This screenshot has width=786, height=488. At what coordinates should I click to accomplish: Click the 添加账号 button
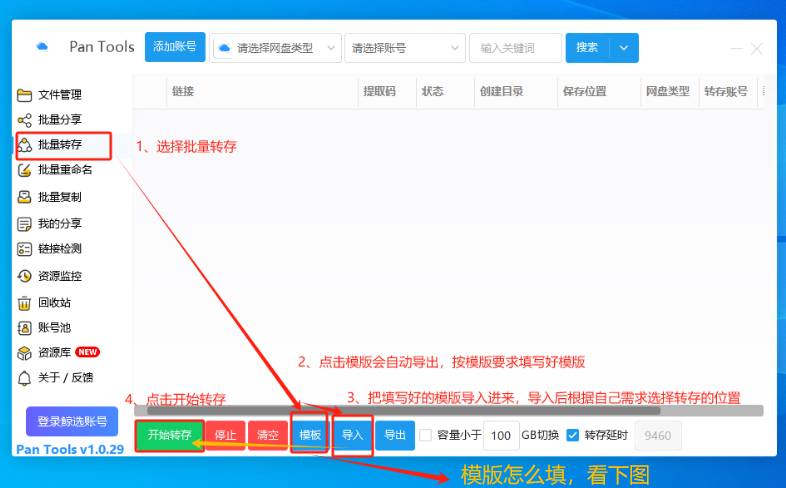[175, 47]
